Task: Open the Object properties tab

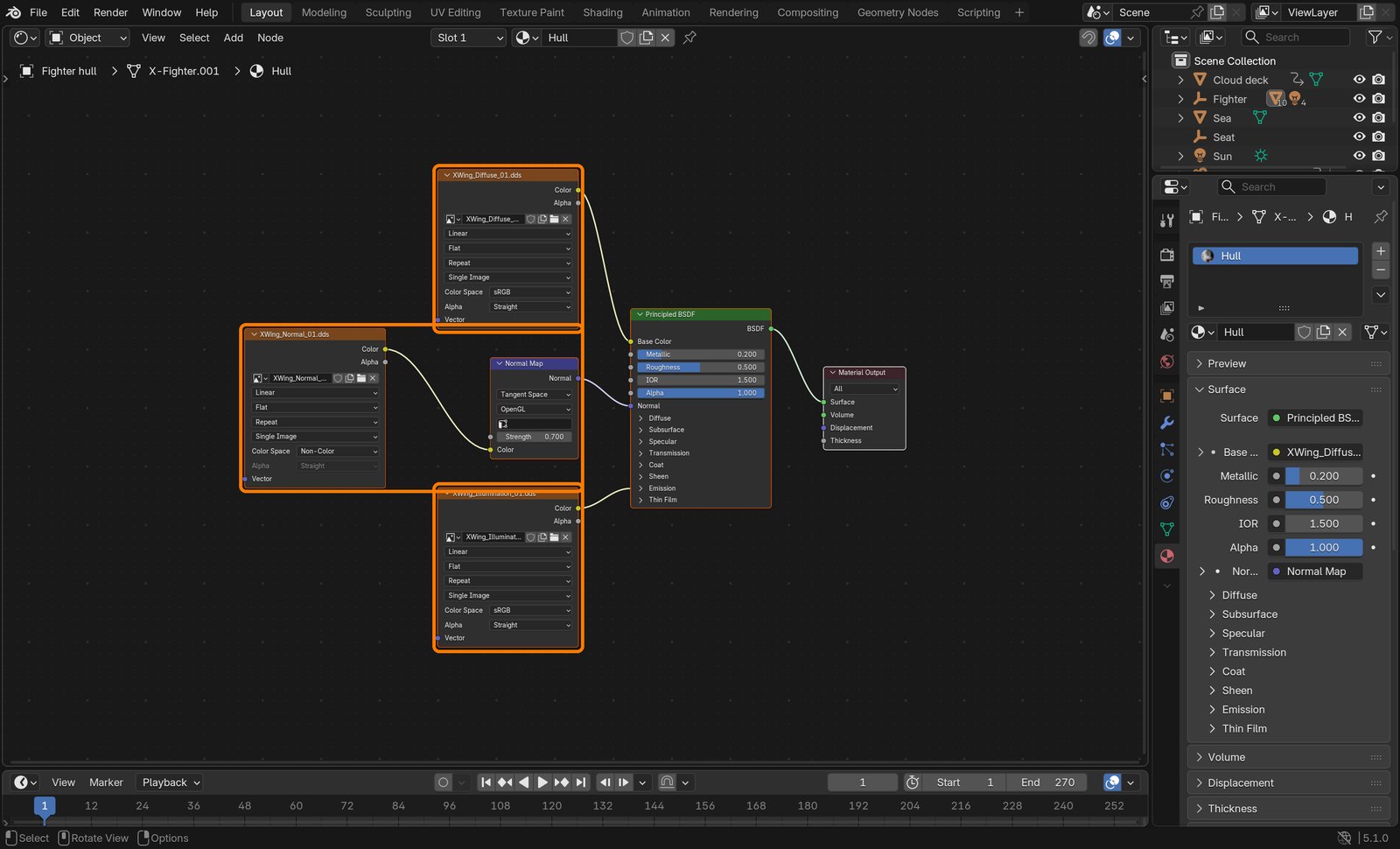Action: (x=1166, y=396)
